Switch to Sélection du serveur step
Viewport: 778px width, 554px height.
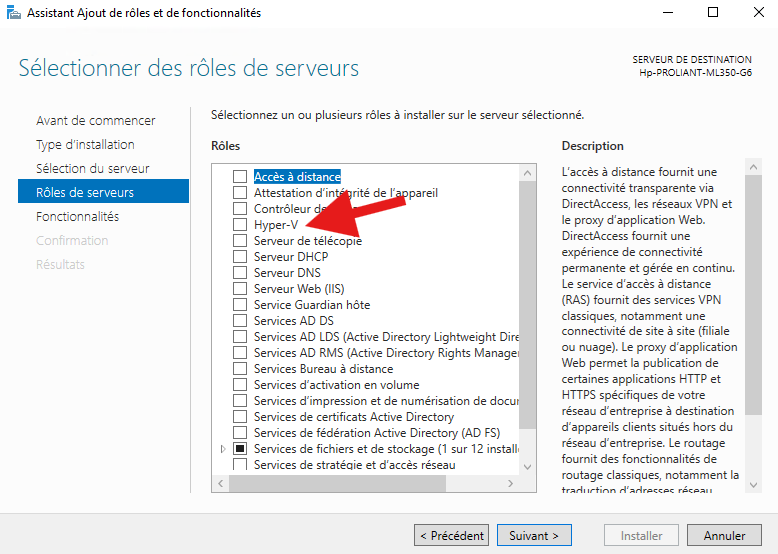(93, 169)
